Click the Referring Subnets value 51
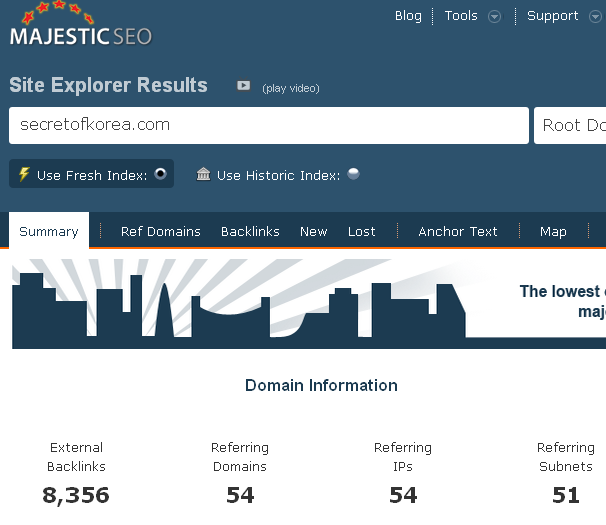Image resolution: width=606 pixels, height=525 pixels. point(566,495)
